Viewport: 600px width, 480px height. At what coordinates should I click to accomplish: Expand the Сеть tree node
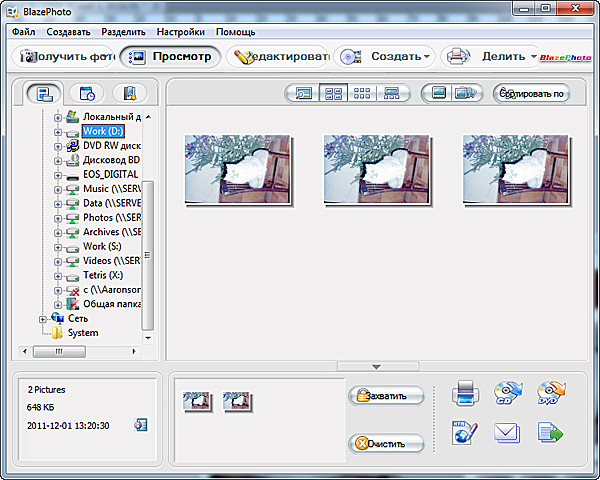[43, 318]
